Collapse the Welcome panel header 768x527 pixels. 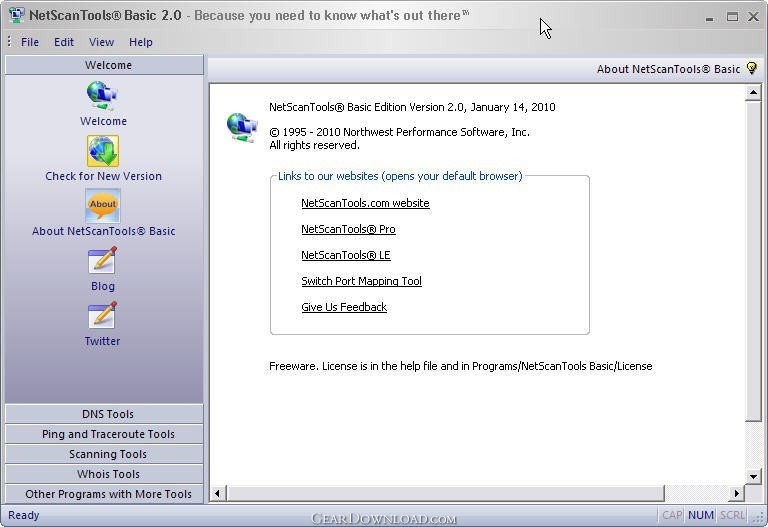(104, 65)
